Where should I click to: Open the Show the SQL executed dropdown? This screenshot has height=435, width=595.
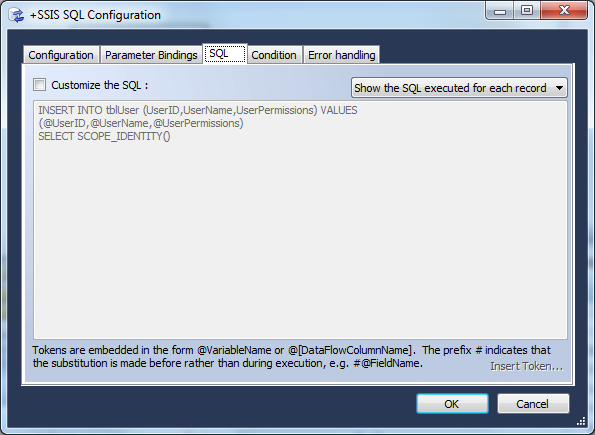[459, 88]
